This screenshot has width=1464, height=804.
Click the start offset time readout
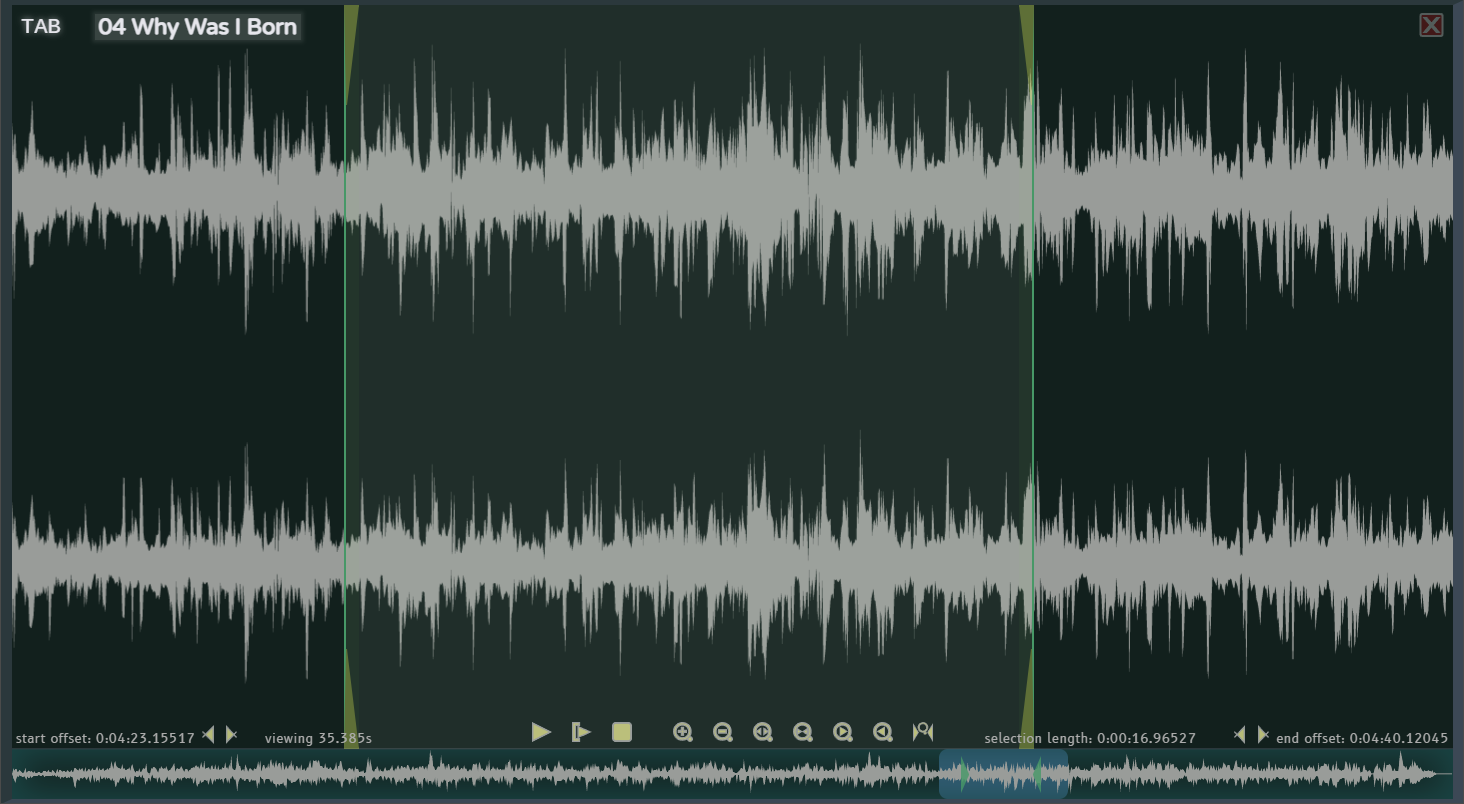105,738
